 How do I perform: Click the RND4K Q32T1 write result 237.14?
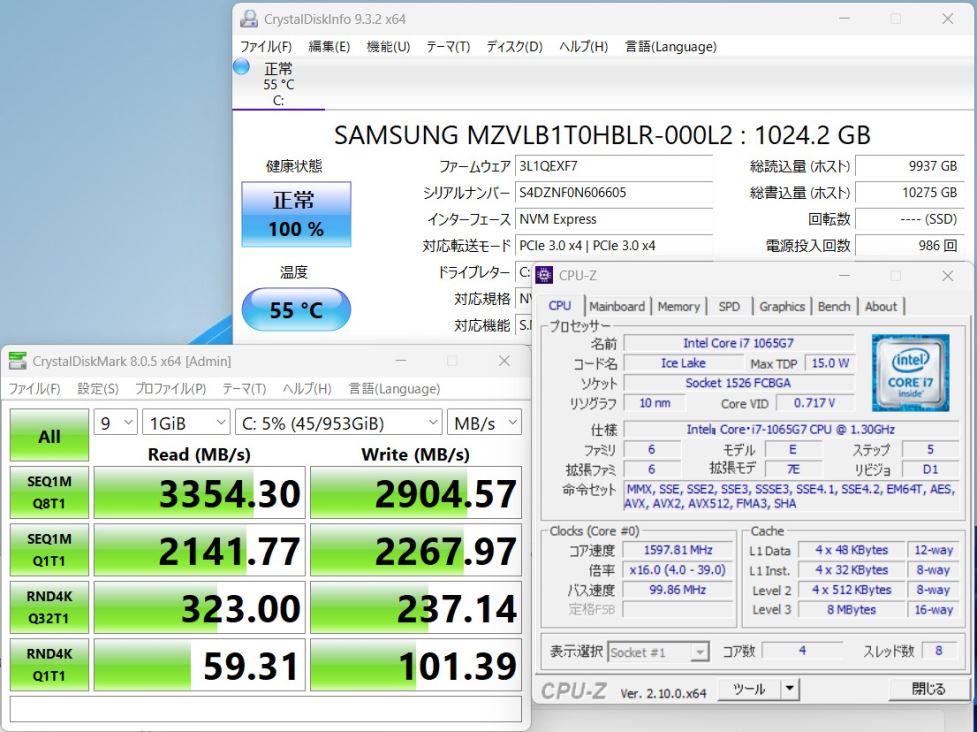point(416,607)
